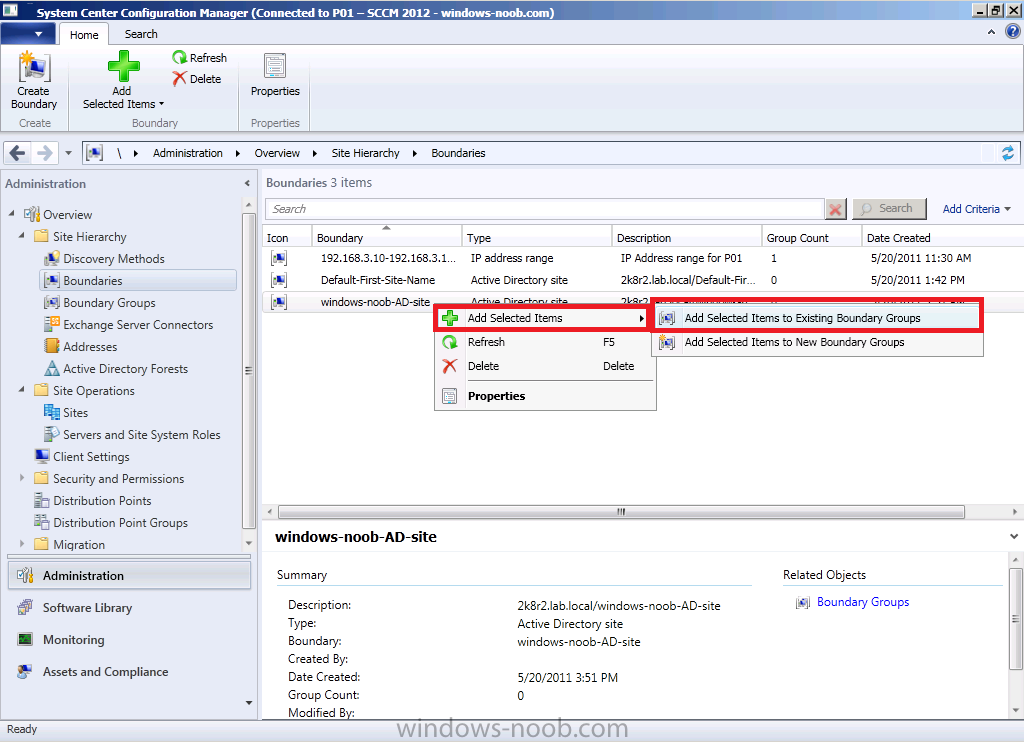Click the horizontal scrollbar of the boundaries list
The image size is (1024, 743).
pyautogui.click(x=621, y=512)
